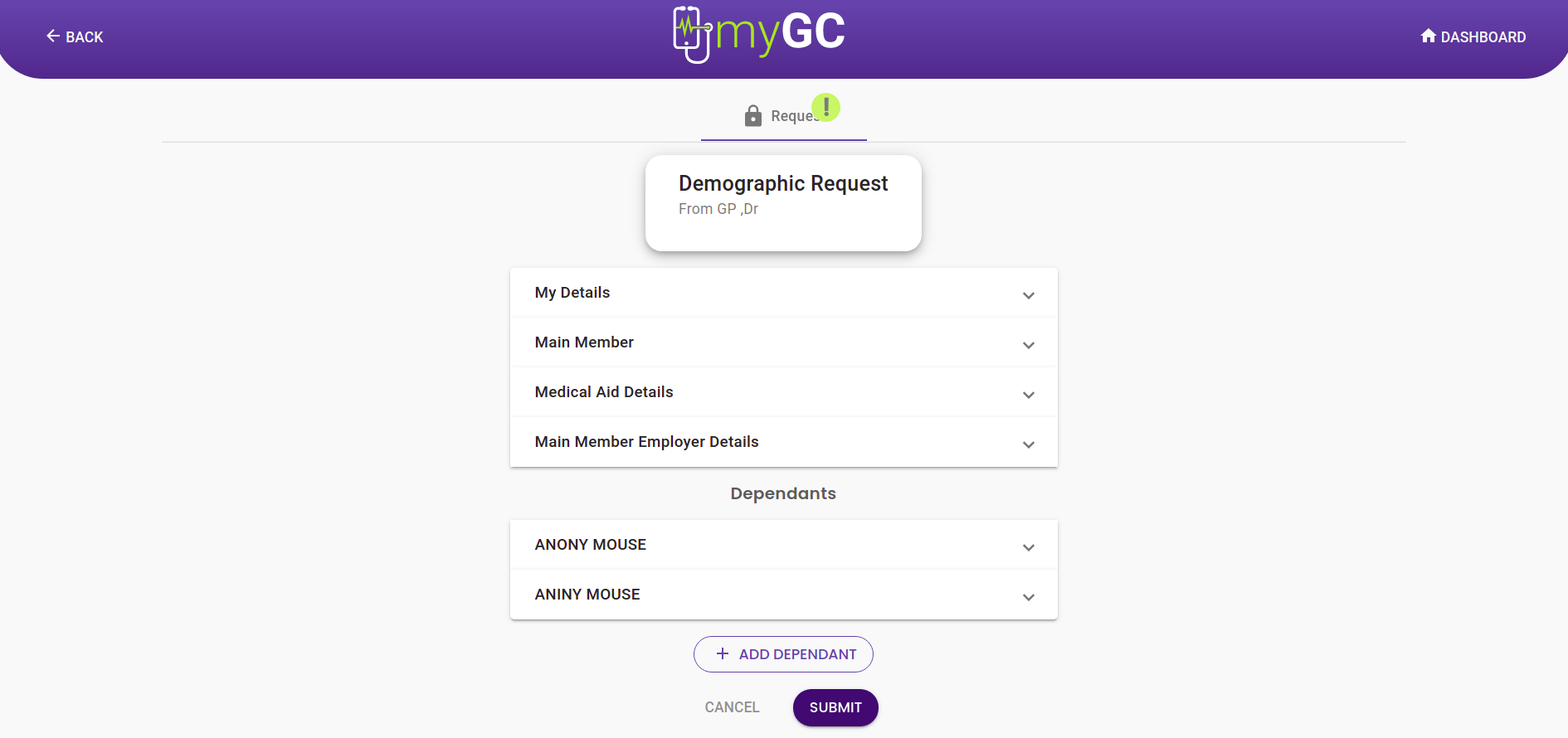This screenshot has height=738, width=1568.
Task: Submit the demographic request
Action: pyautogui.click(x=835, y=707)
